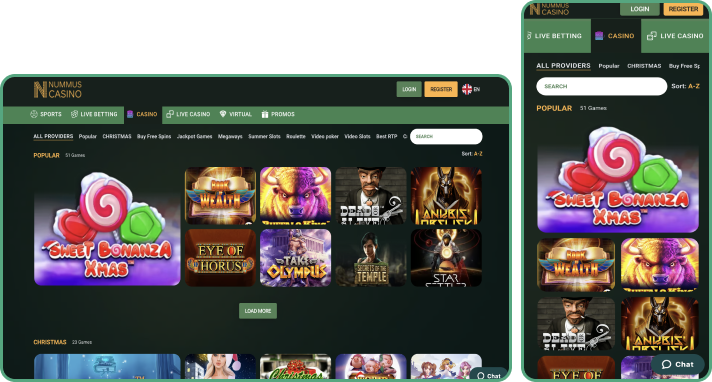Select Popular filter in mobile view
Viewport: 712px width, 382px height.
pos(609,66)
